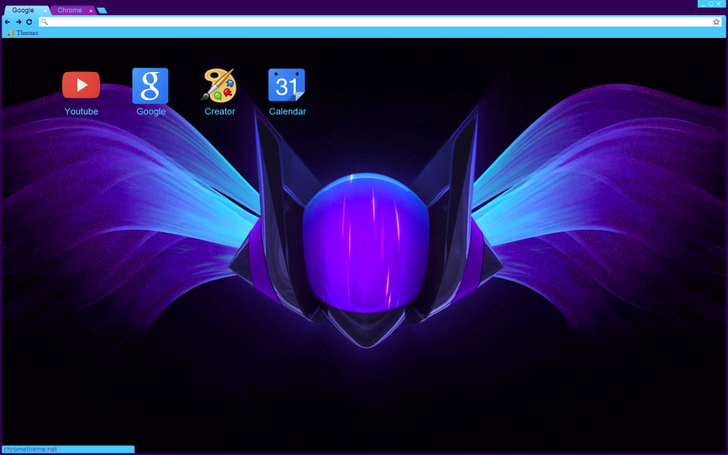Viewport: 728px width, 455px height.
Task: Open a new tab with the new-tab button
Action: tap(102, 10)
